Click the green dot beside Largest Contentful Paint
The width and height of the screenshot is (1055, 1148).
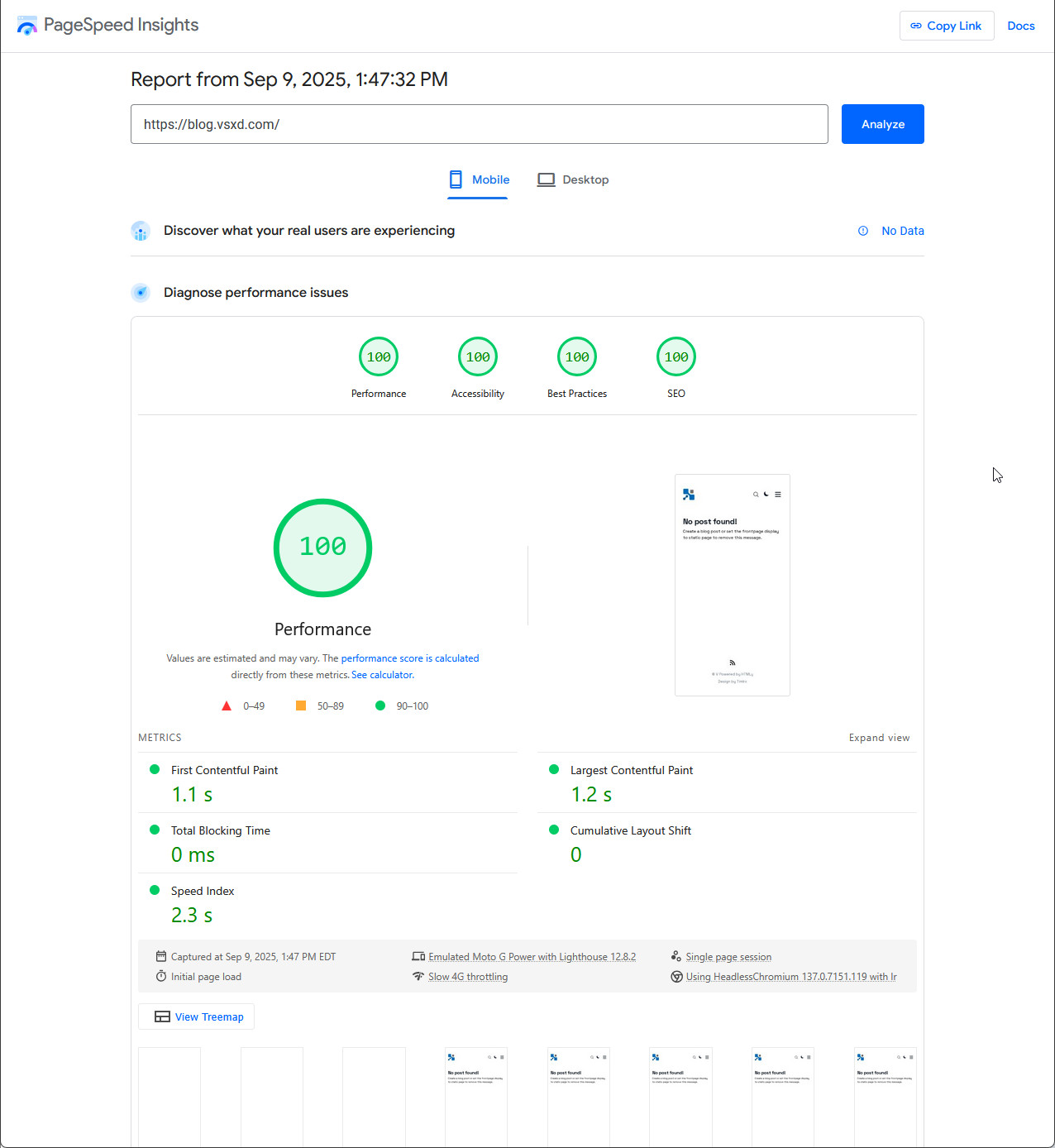pyautogui.click(x=554, y=769)
